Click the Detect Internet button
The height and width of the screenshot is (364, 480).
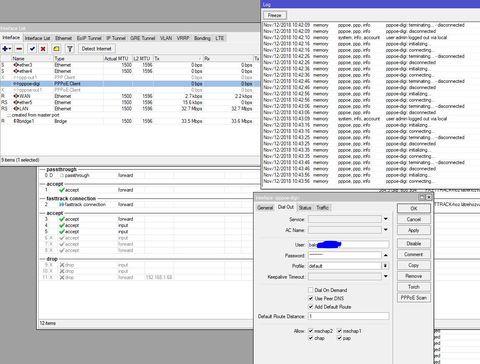tap(97, 49)
